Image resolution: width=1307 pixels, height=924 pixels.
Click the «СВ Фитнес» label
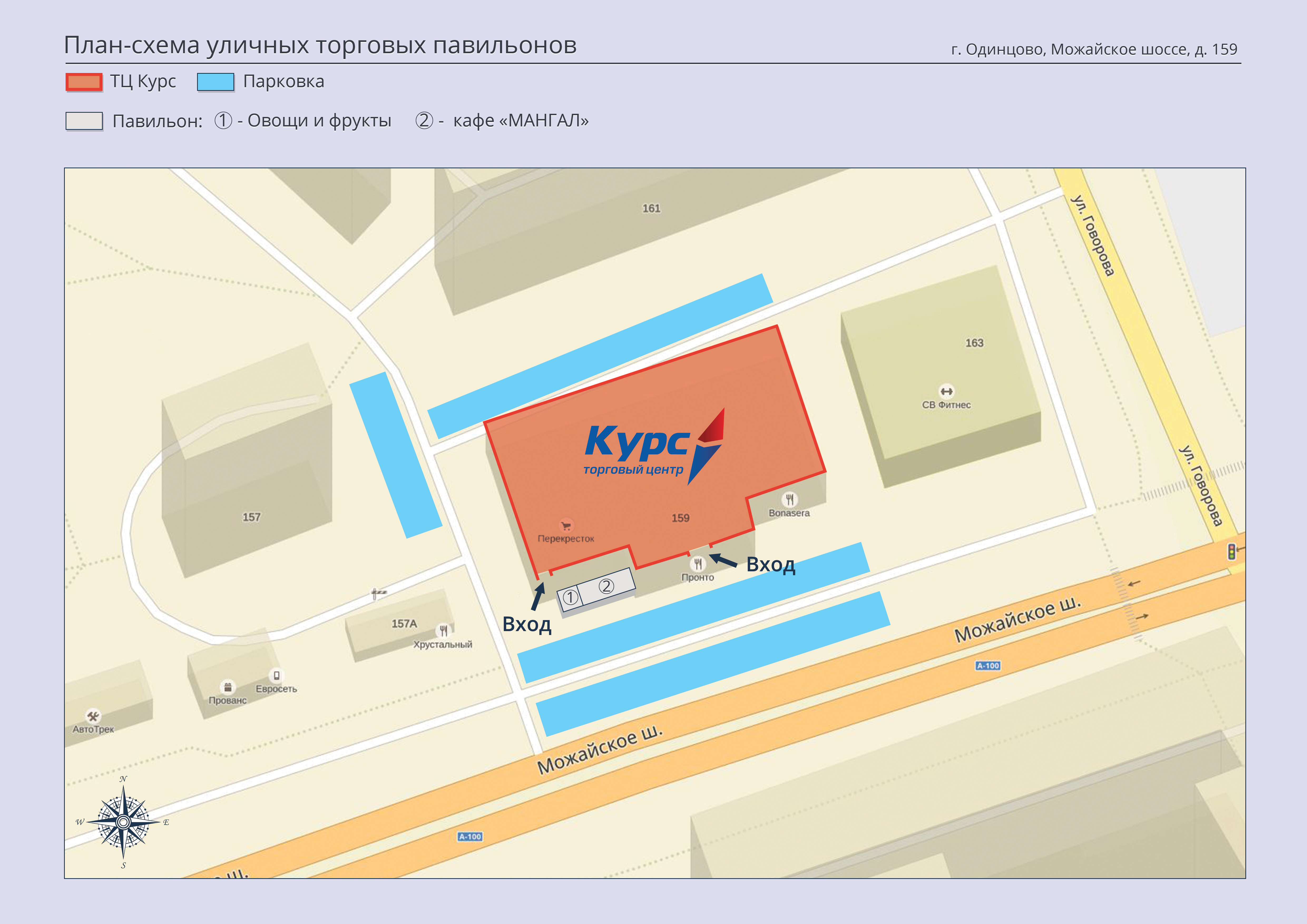pyautogui.click(x=946, y=405)
